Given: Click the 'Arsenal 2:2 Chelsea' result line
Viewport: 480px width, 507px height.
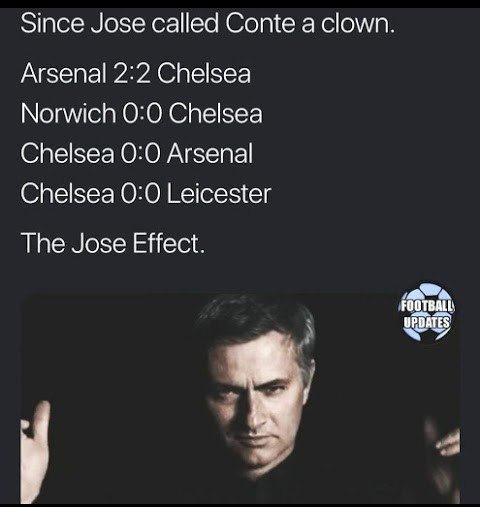Looking at the screenshot, I should click(135, 74).
